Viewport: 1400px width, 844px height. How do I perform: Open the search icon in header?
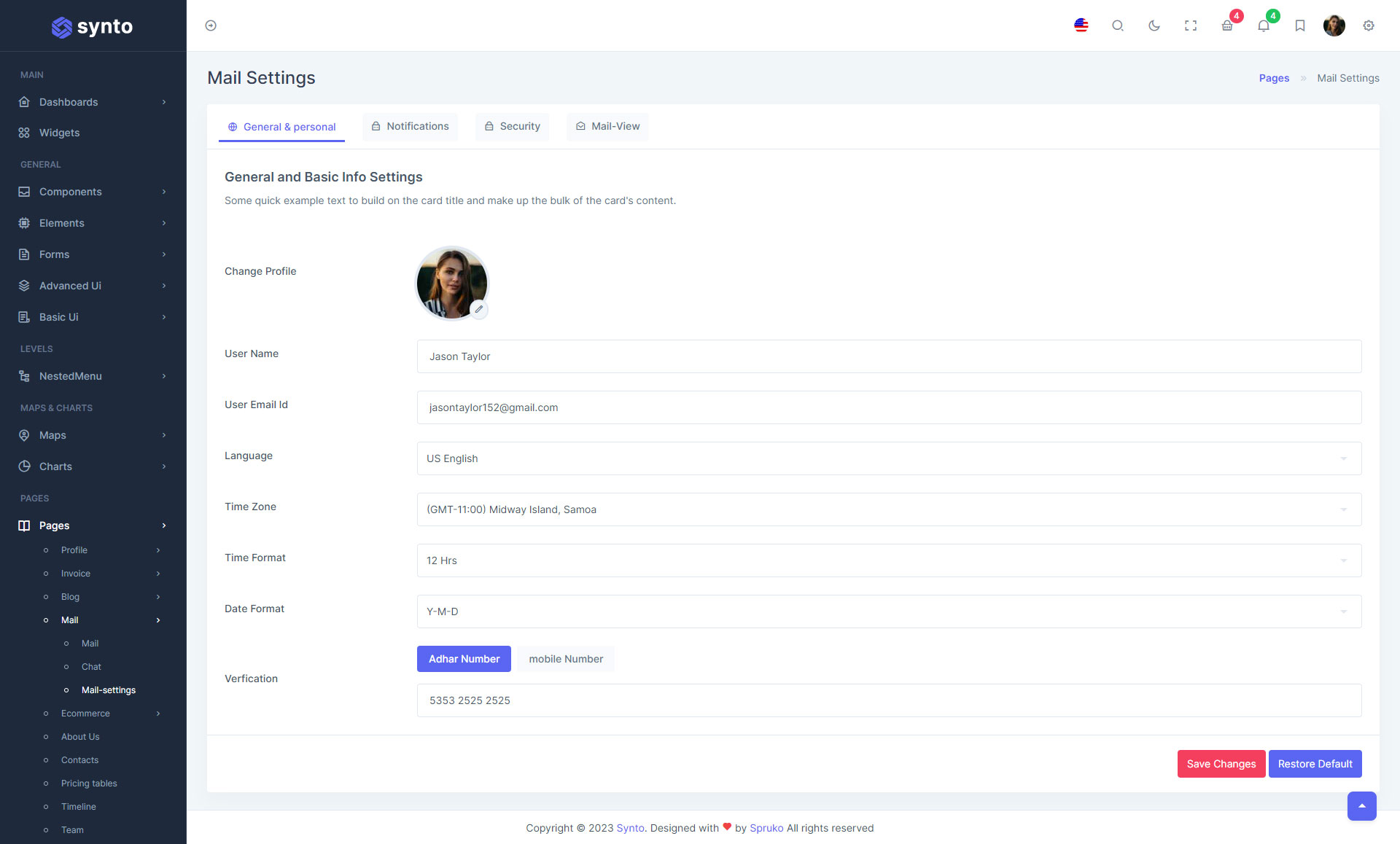(x=1117, y=26)
